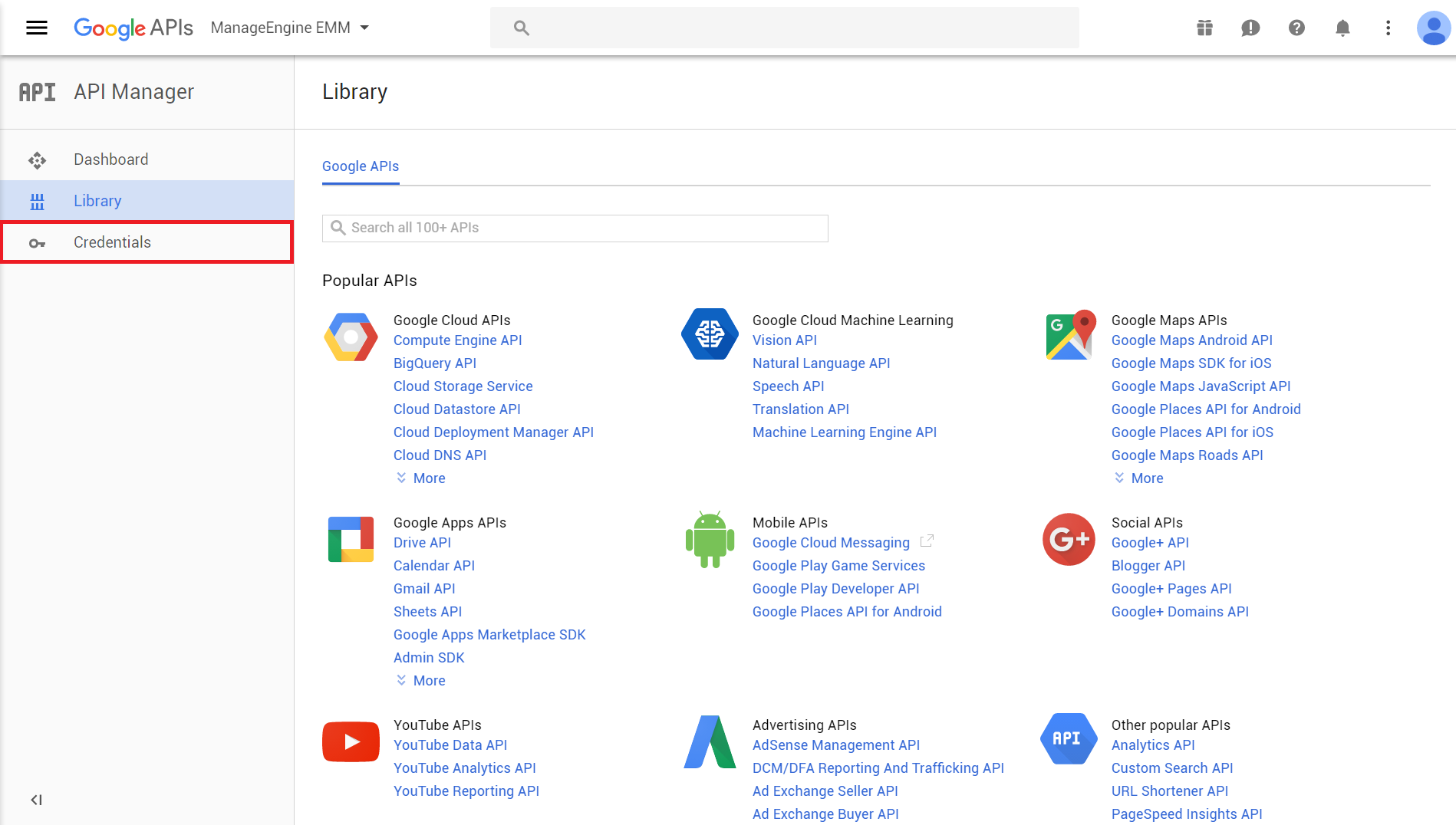Open Google Play Game Services link

(x=839, y=566)
